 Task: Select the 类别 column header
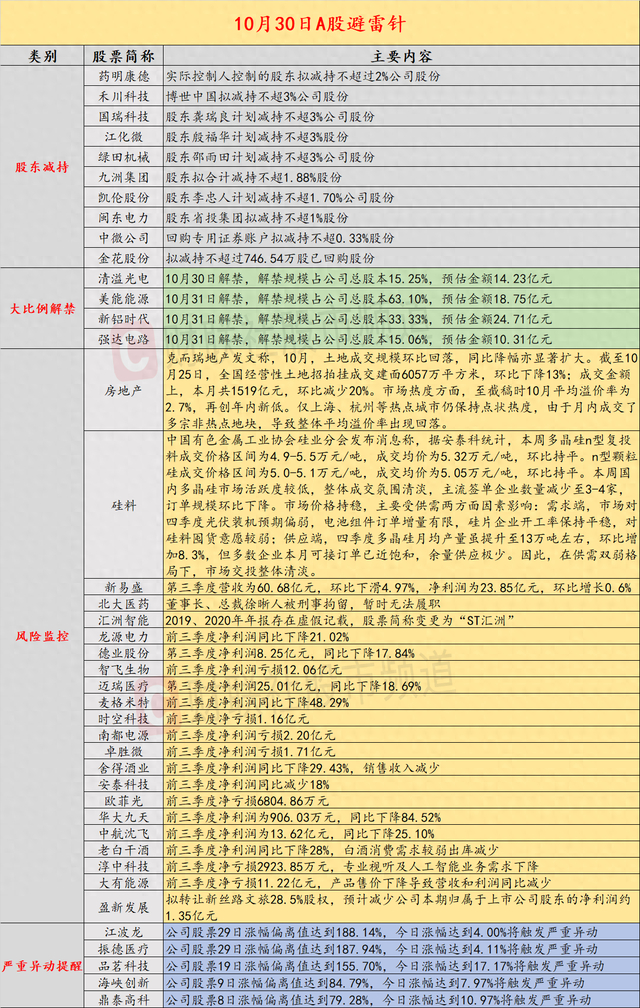click(x=42, y=56)
